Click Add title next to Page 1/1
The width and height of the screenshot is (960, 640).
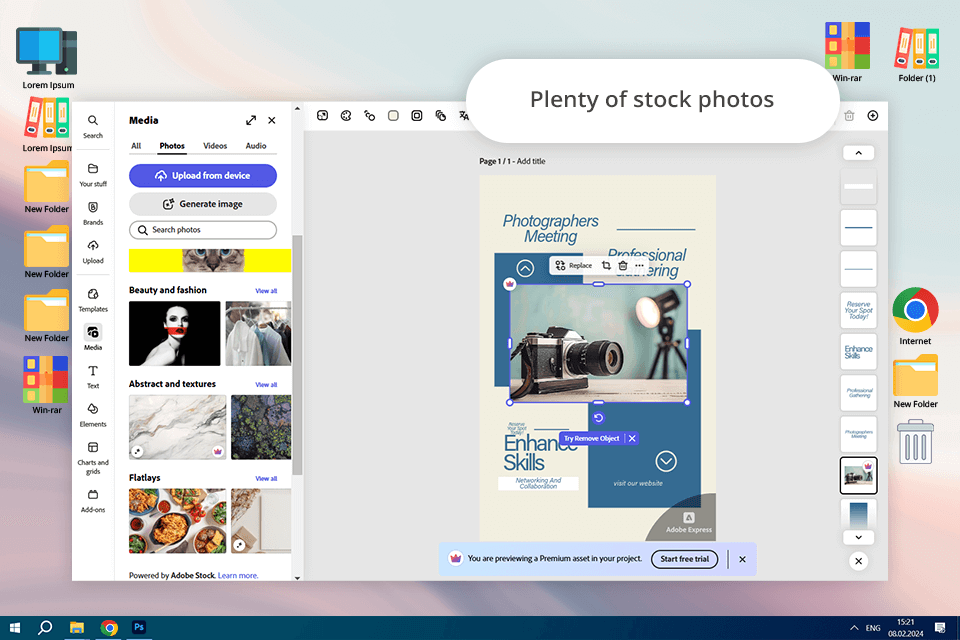[531, 161]
